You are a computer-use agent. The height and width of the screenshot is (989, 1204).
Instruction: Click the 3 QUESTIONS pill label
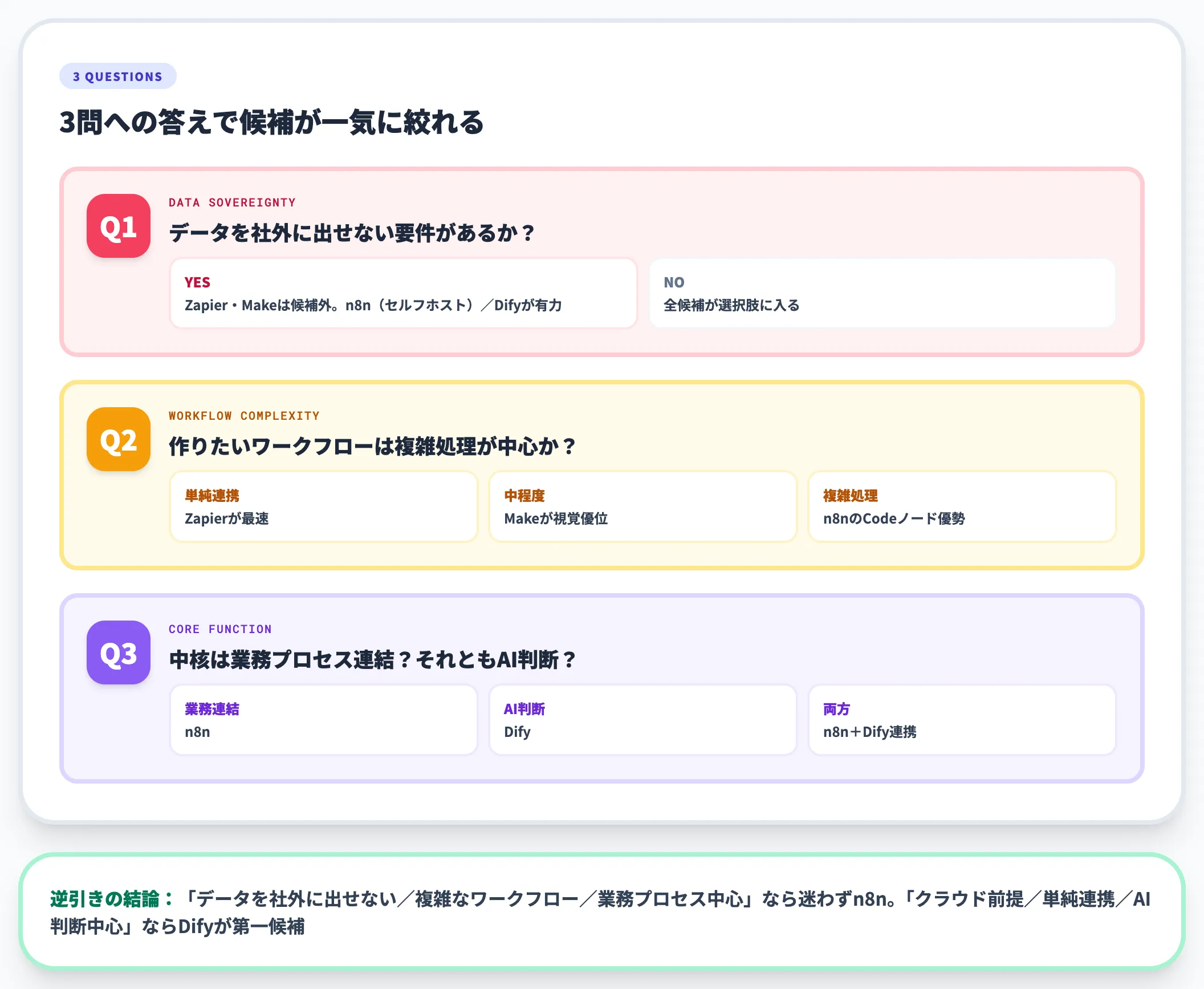(117, 76)
